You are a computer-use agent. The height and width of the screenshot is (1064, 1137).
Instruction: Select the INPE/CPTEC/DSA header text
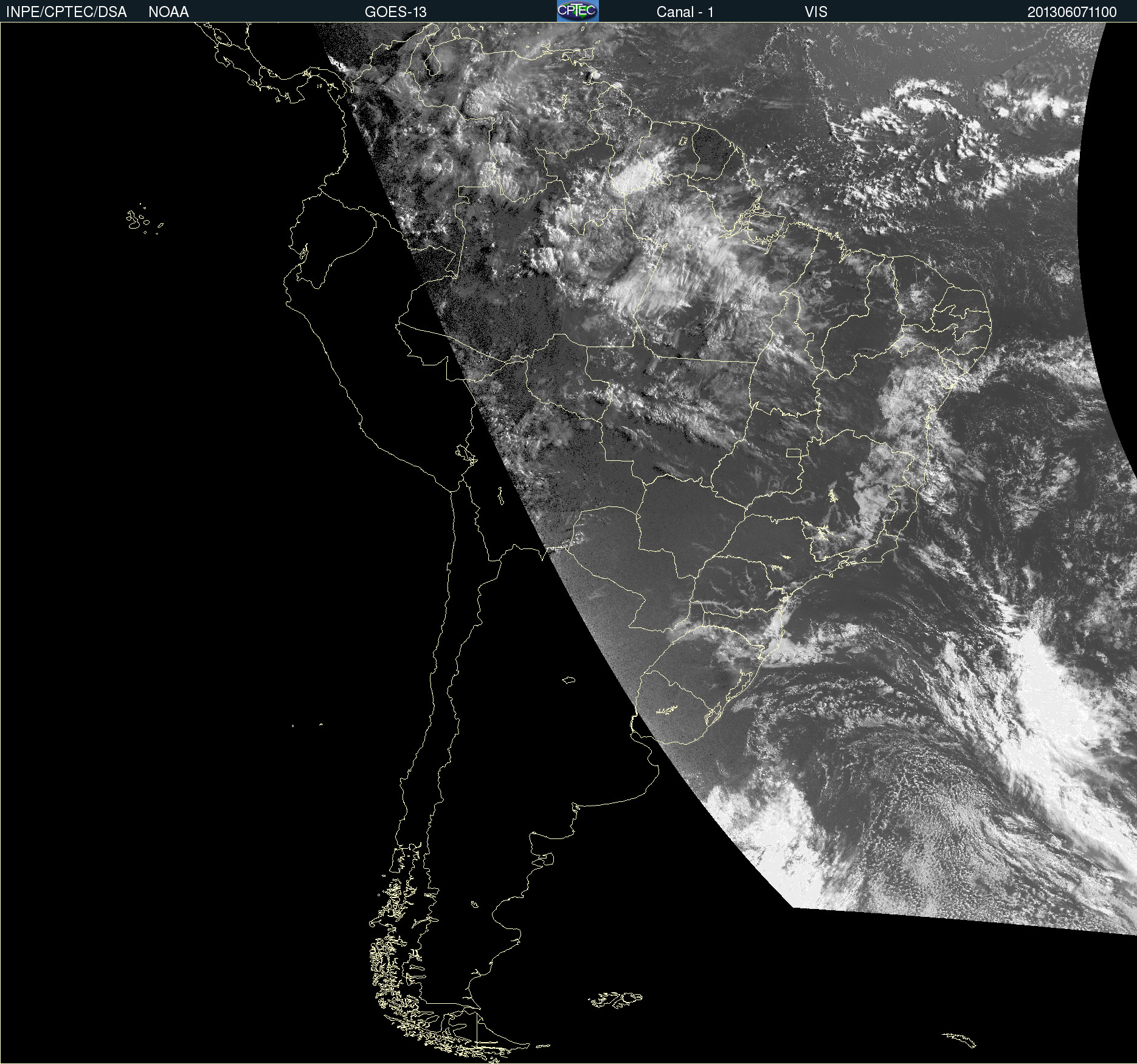point(66,12)
